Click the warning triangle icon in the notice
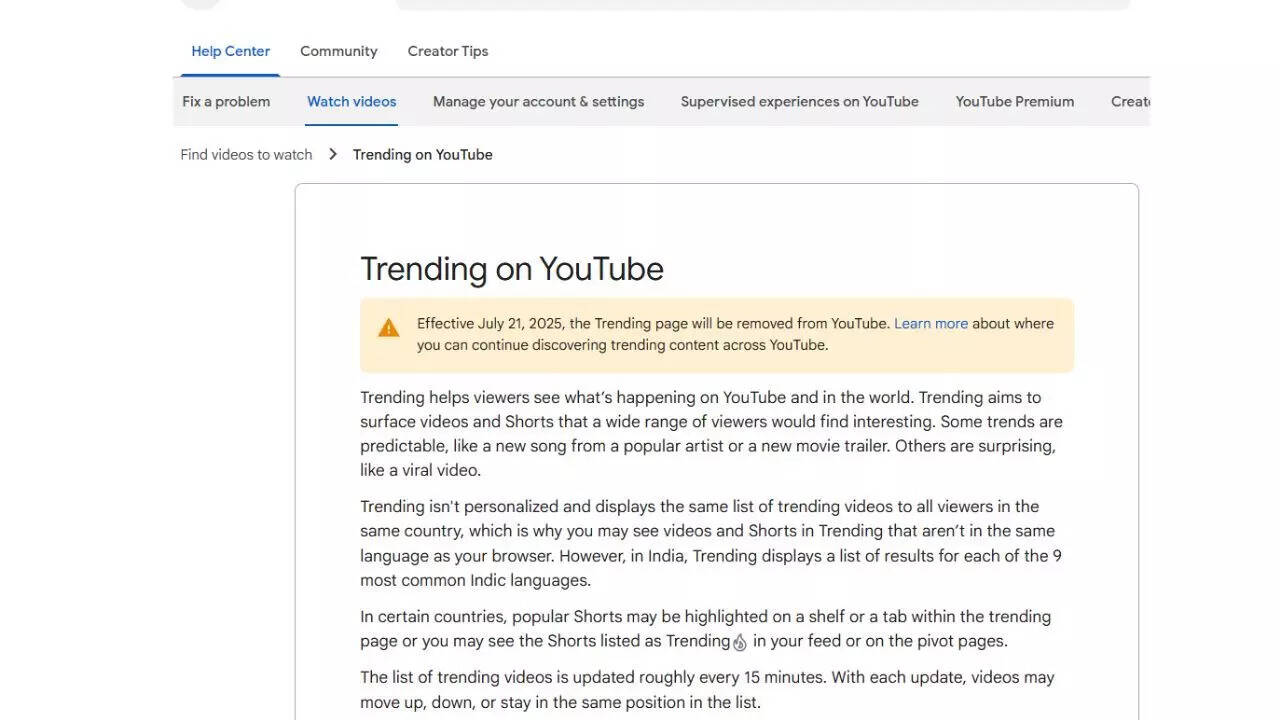The width and height of the screenshot is (1280, 720). click(x=388, y=326)
